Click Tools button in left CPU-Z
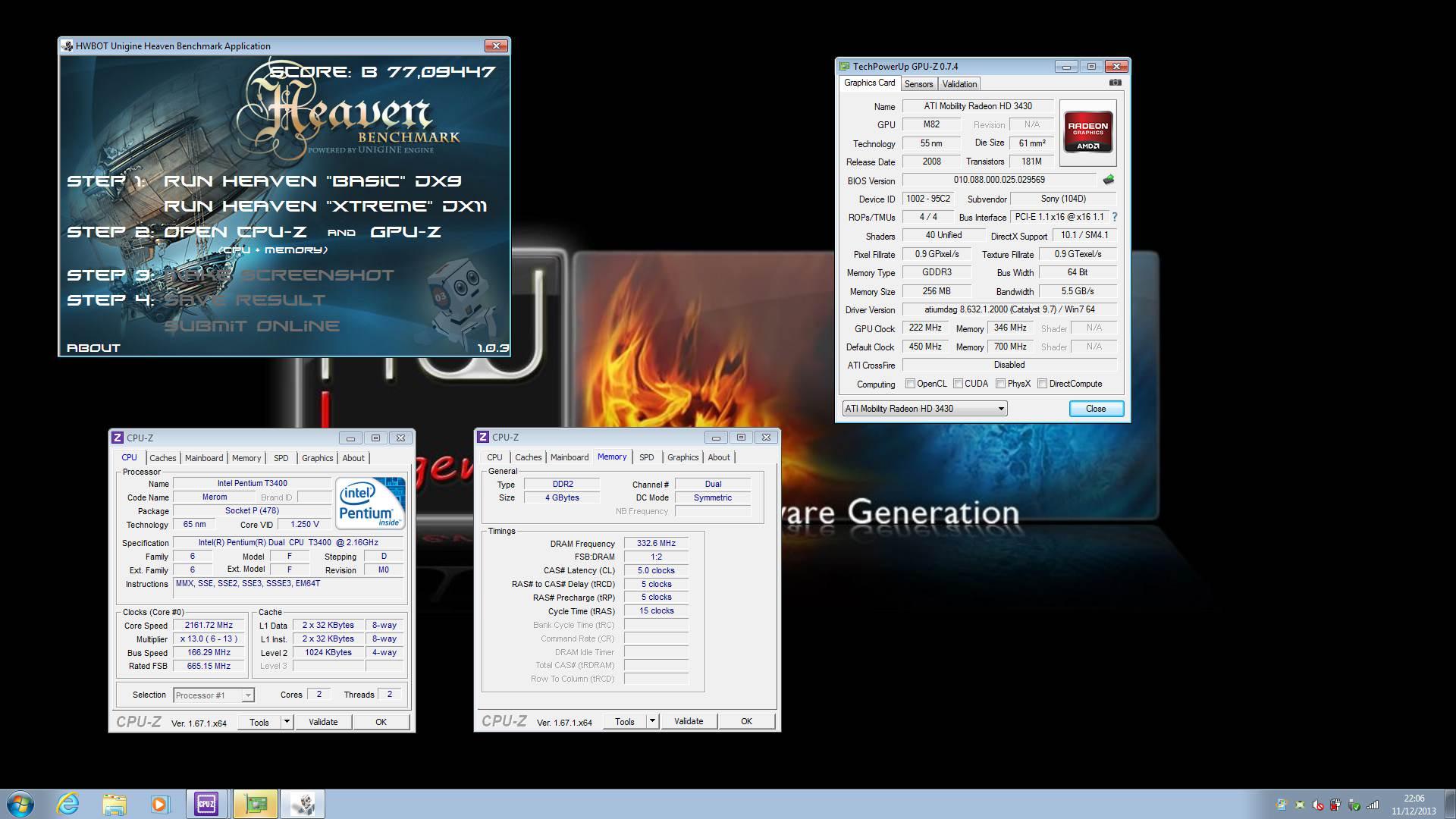This screenshot has width=1456, height=819. [259, 722]
